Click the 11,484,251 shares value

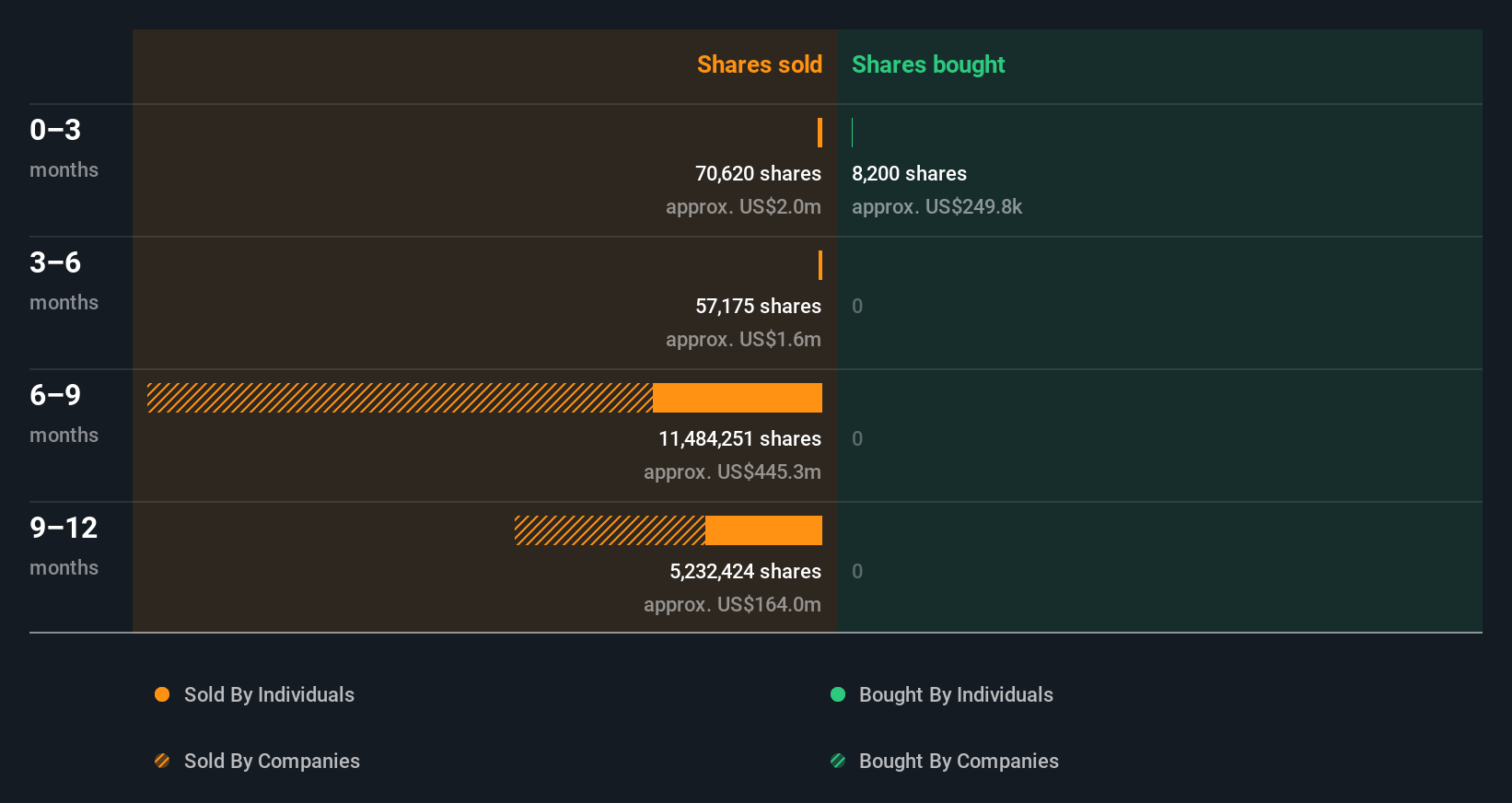point(739,438)
